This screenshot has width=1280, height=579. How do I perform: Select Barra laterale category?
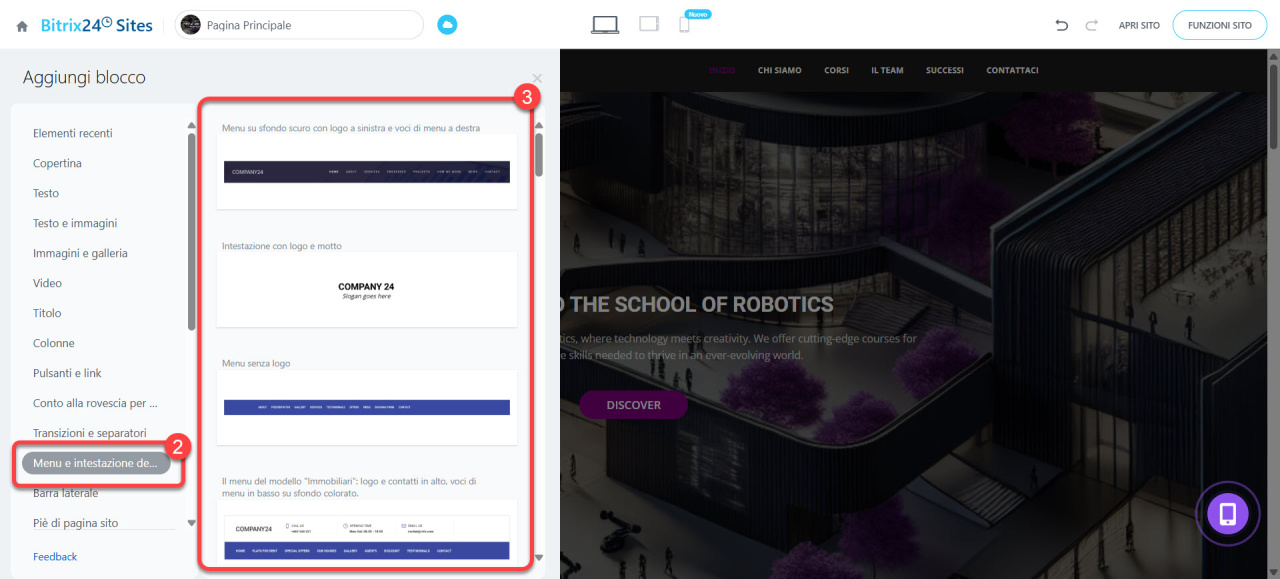pyautogui.click(x=66, y=493)
